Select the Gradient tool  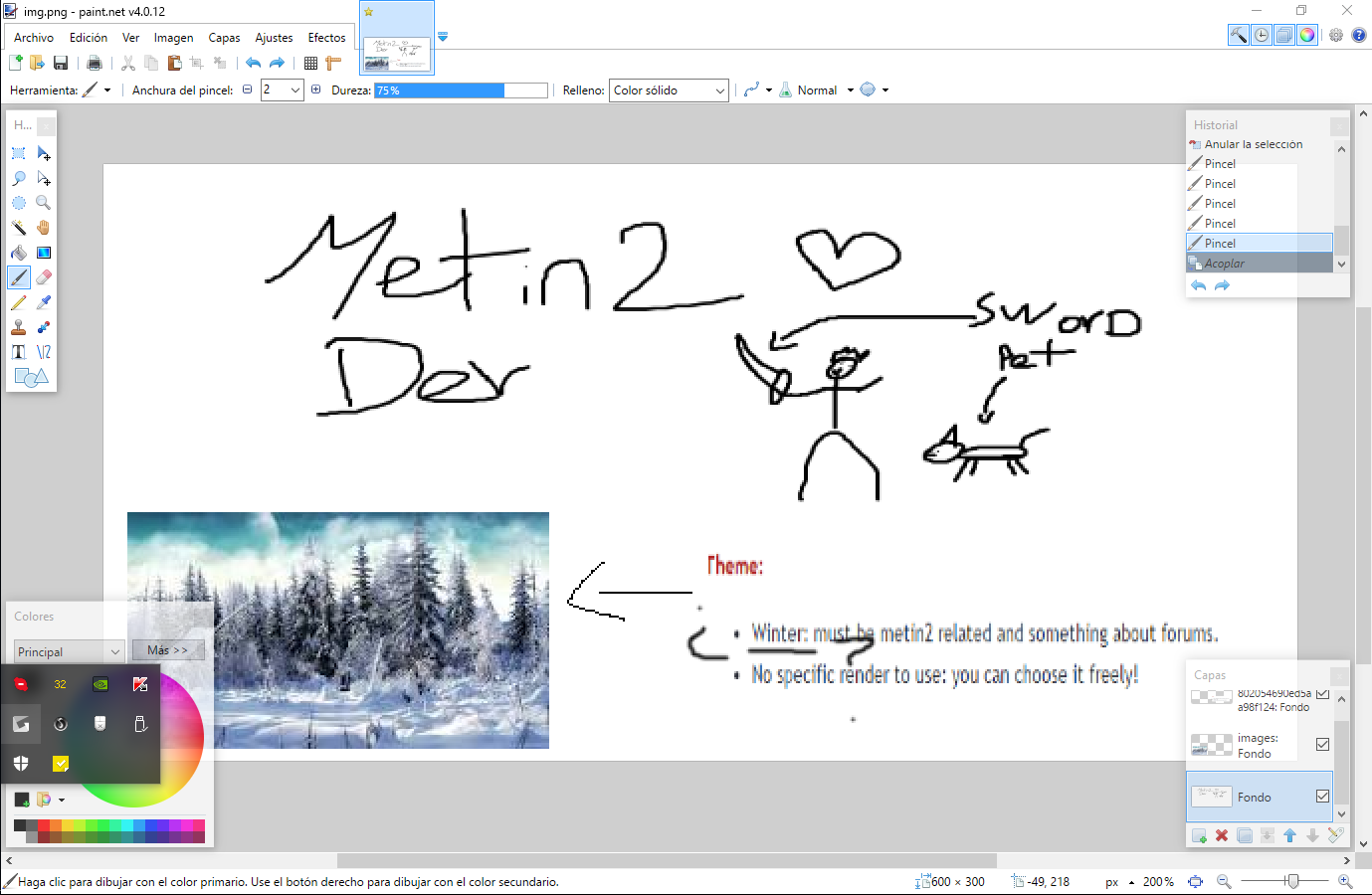coord(44,253)
